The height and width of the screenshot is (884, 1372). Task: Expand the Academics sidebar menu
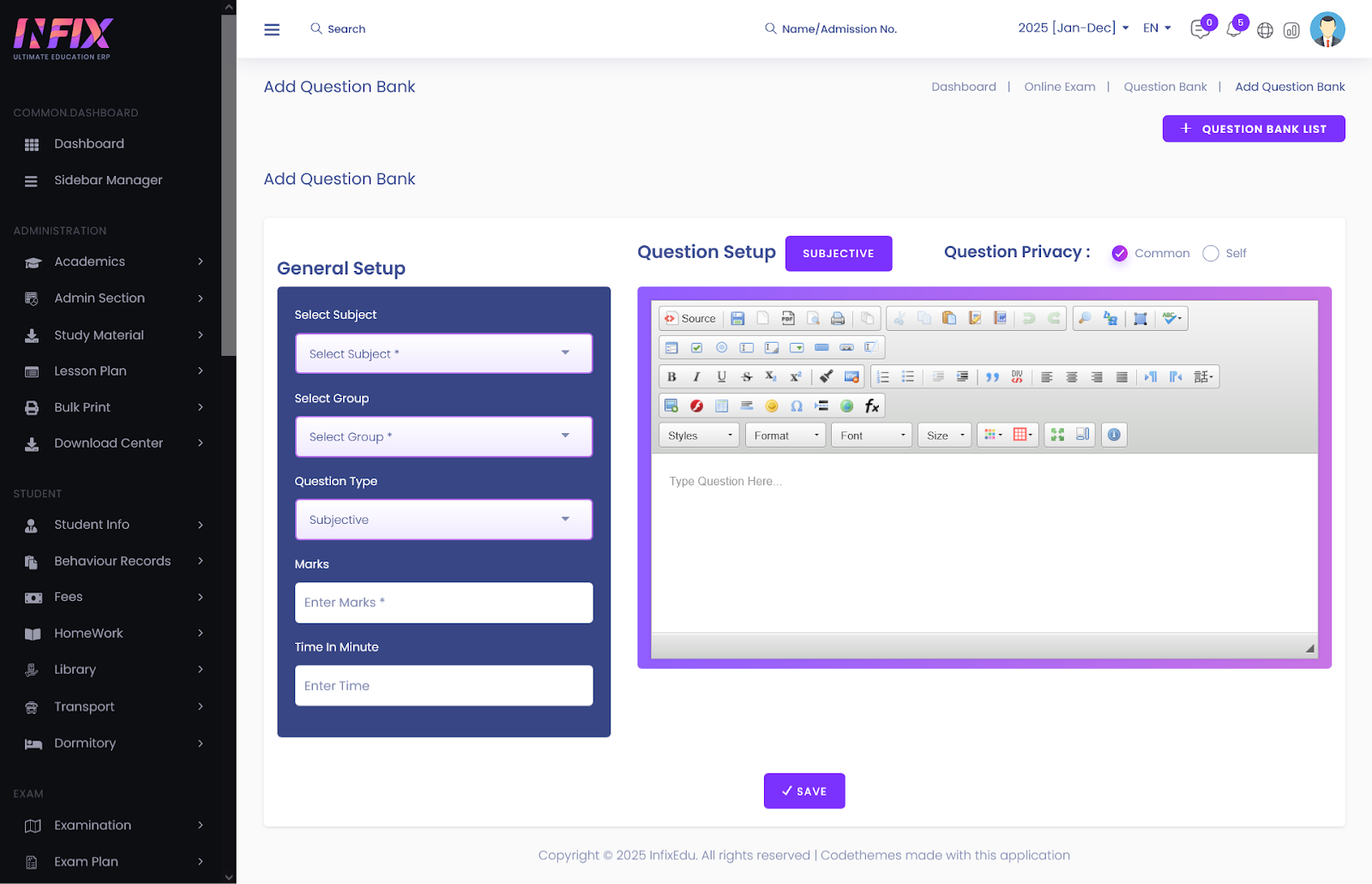117,262
